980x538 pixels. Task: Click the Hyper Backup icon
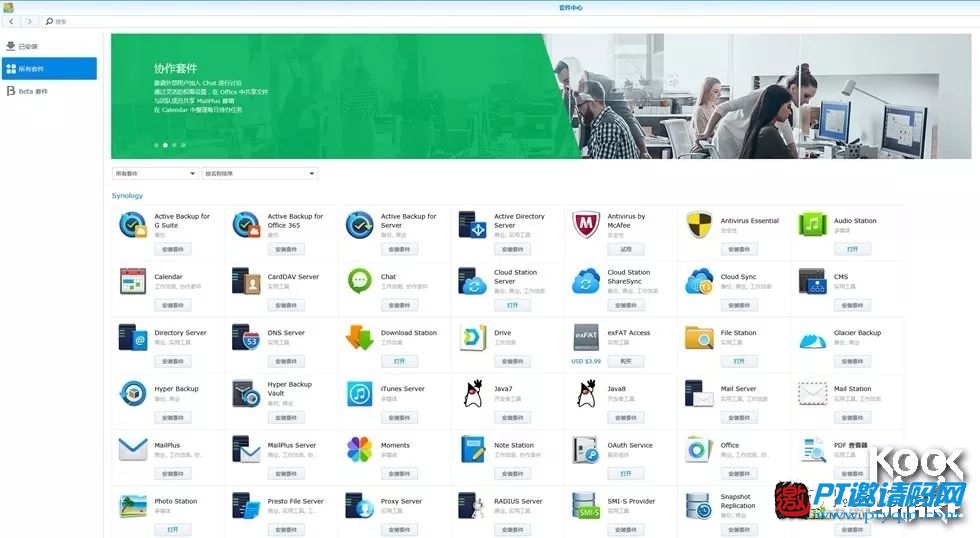pyautogui.click(x=132, y=394)
